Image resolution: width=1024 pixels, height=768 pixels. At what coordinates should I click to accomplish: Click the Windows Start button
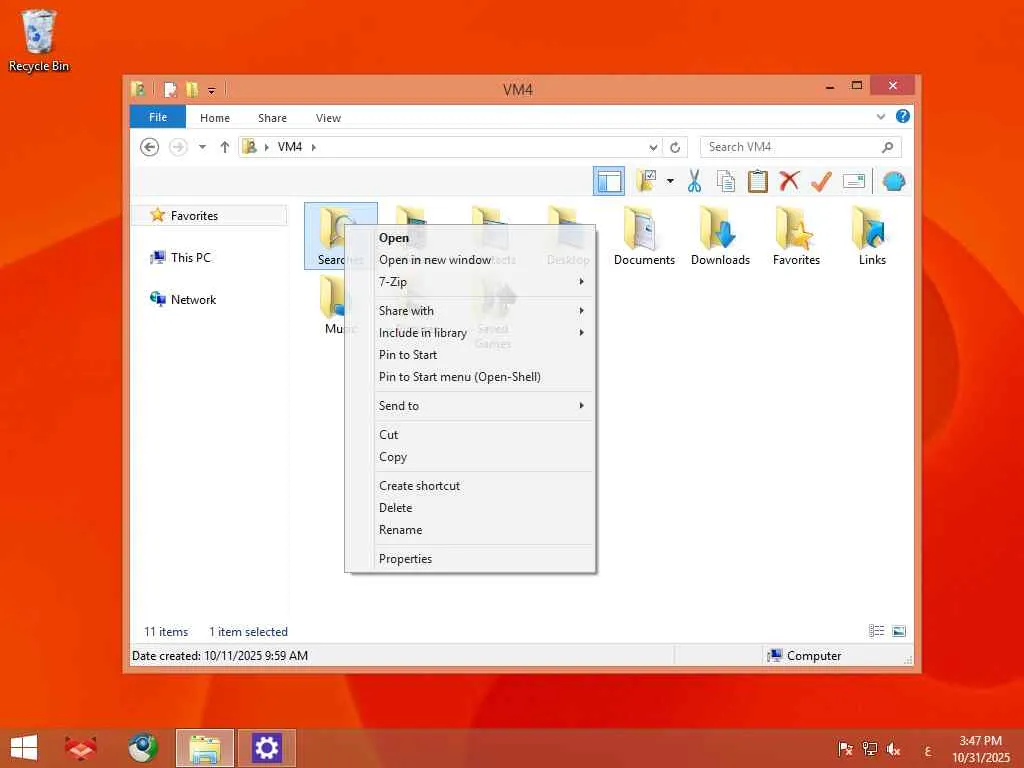point(24,748)
